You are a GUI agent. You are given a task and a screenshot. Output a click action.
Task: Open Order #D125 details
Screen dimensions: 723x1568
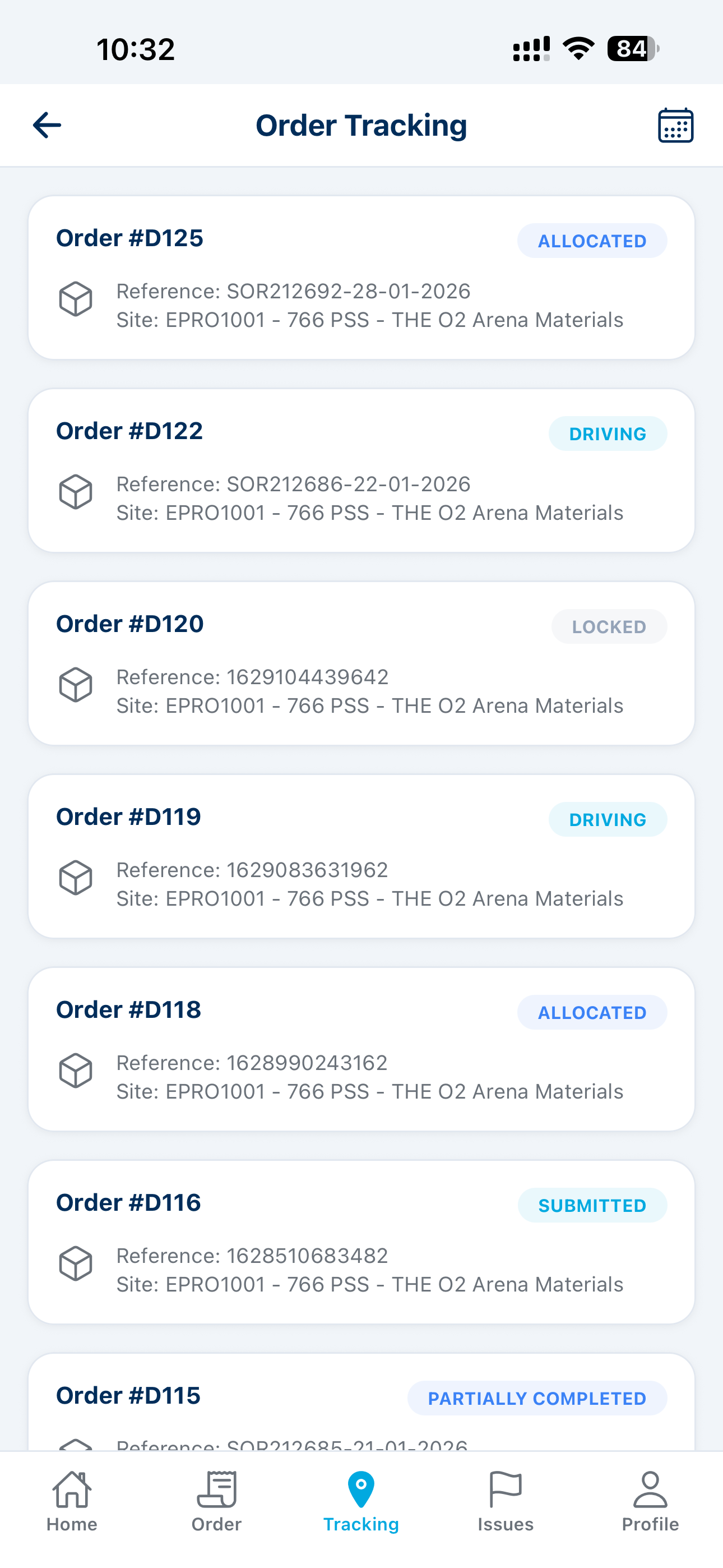(361, 278)
